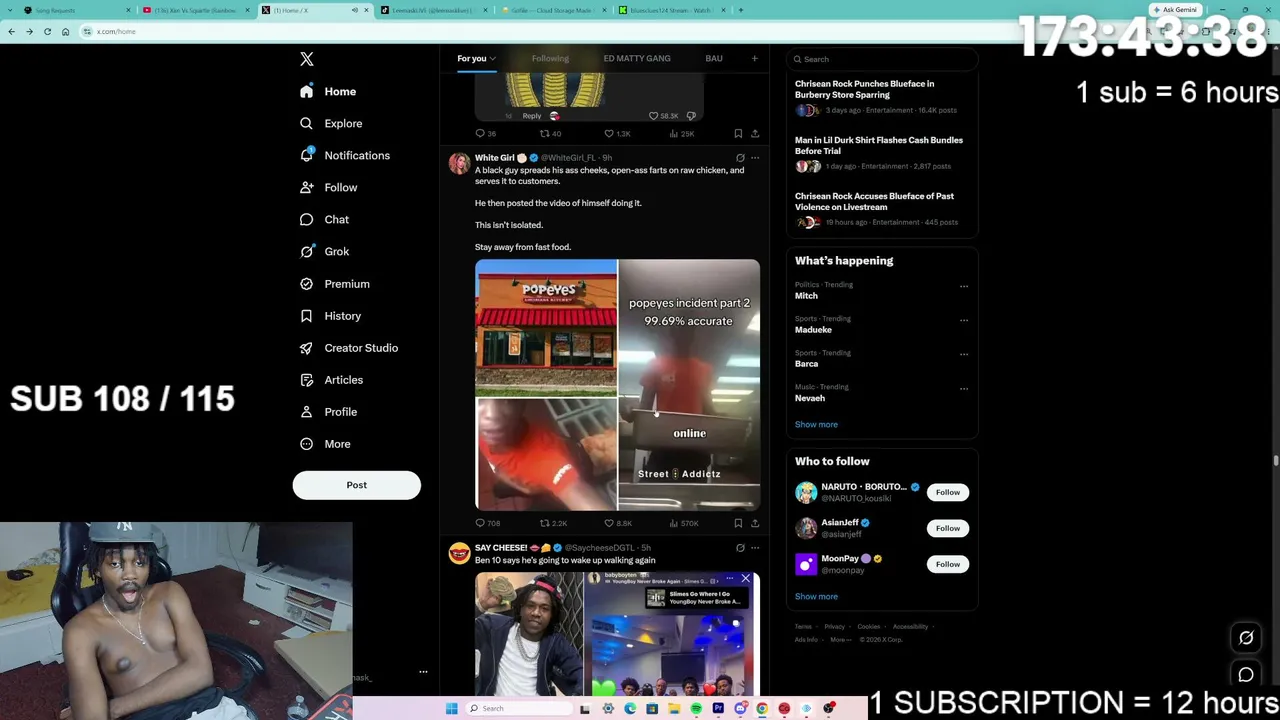Open Notifications in the sidebar

[345, 155]
